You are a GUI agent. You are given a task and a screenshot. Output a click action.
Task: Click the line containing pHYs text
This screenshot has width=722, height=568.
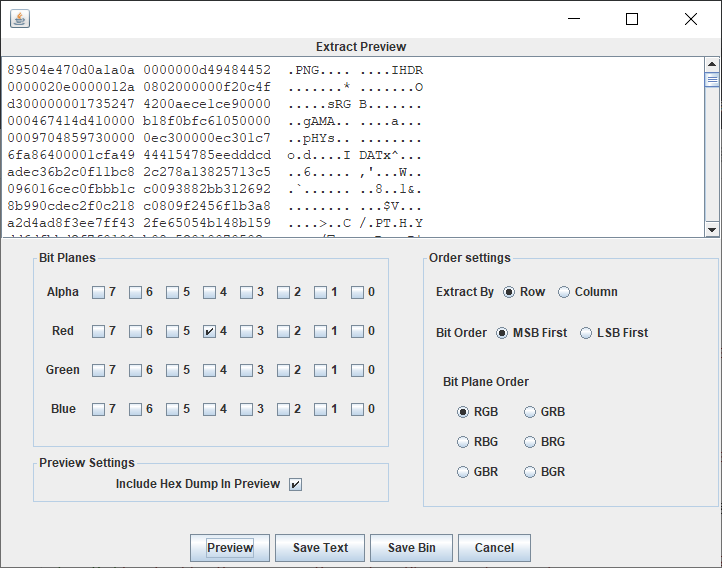click(x=215, y=138)
